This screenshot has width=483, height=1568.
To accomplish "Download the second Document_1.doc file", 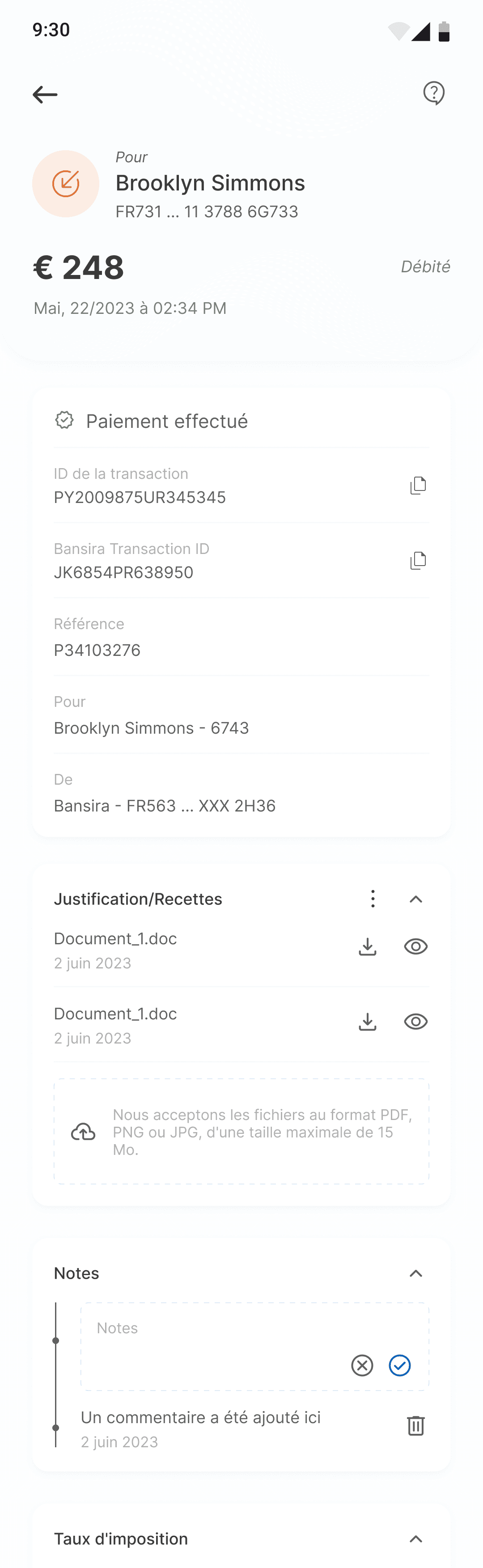I will click(x=367, y=1021).
